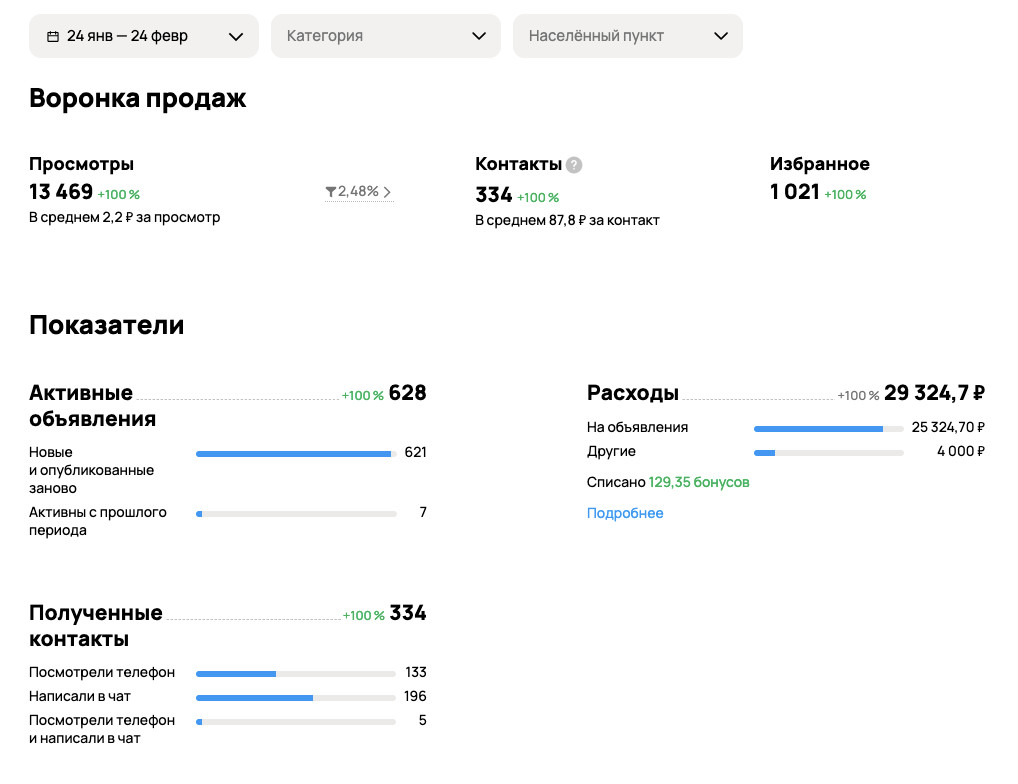
Task: Click the На объявления expenses bar
Action: pos(828,429)
